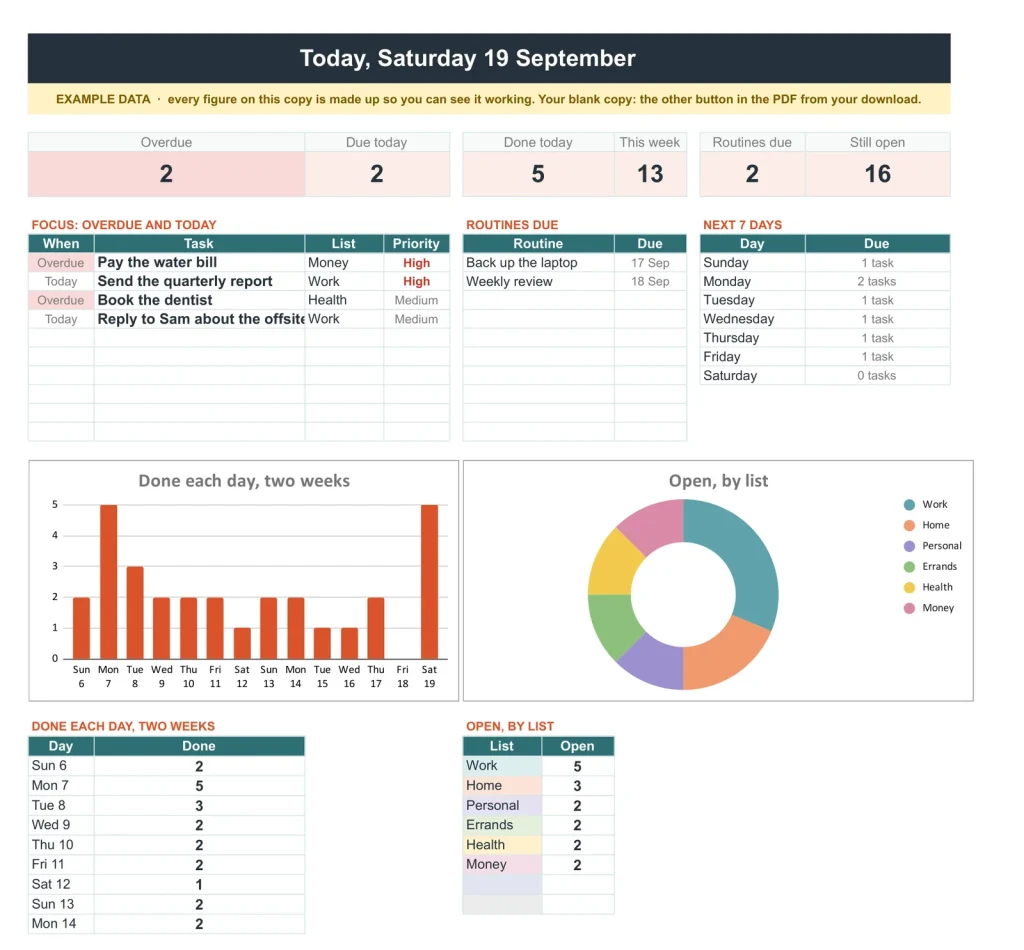The height and width of the screenshot is (950, 1024).
Task: Click the Due today count value
Action: point(377,174)
